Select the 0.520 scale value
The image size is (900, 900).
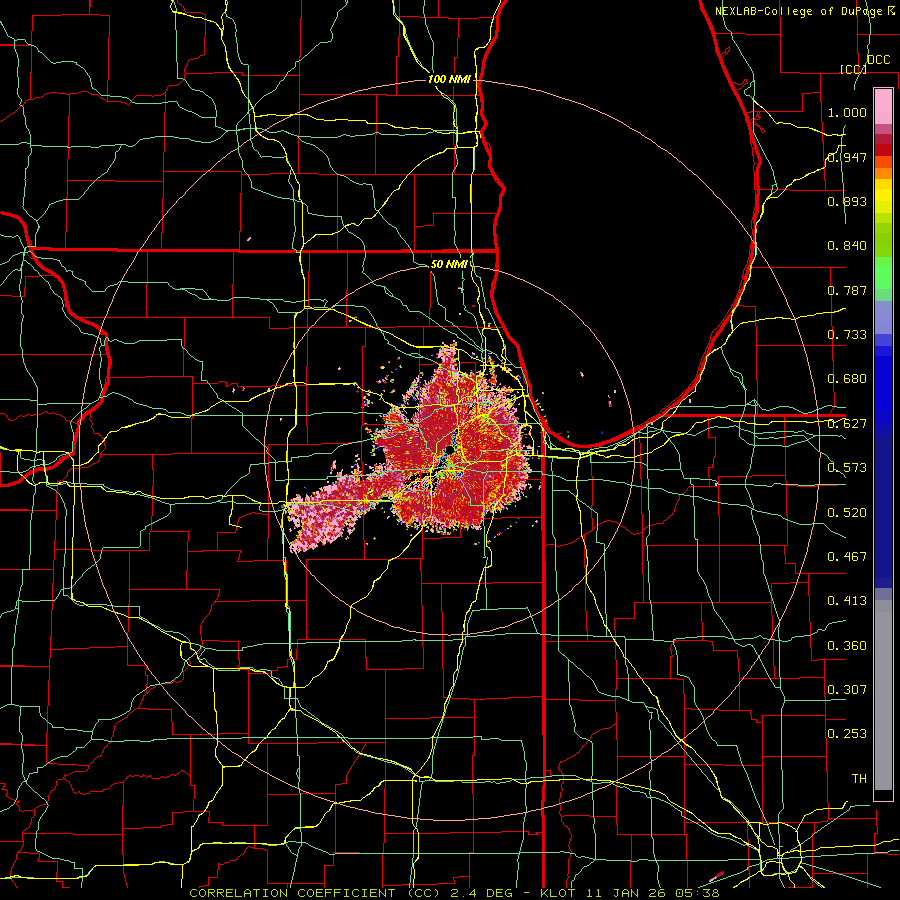(847, 513)
